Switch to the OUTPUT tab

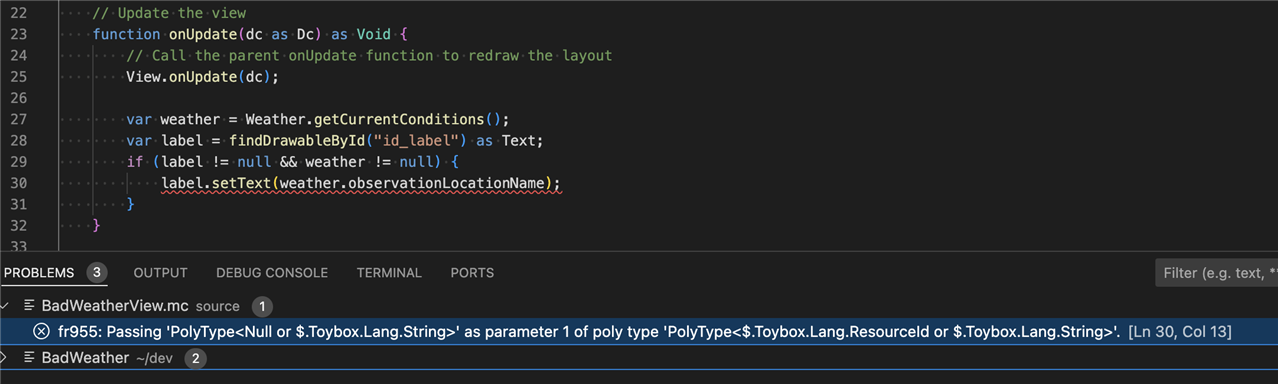(x=160, y=273)
